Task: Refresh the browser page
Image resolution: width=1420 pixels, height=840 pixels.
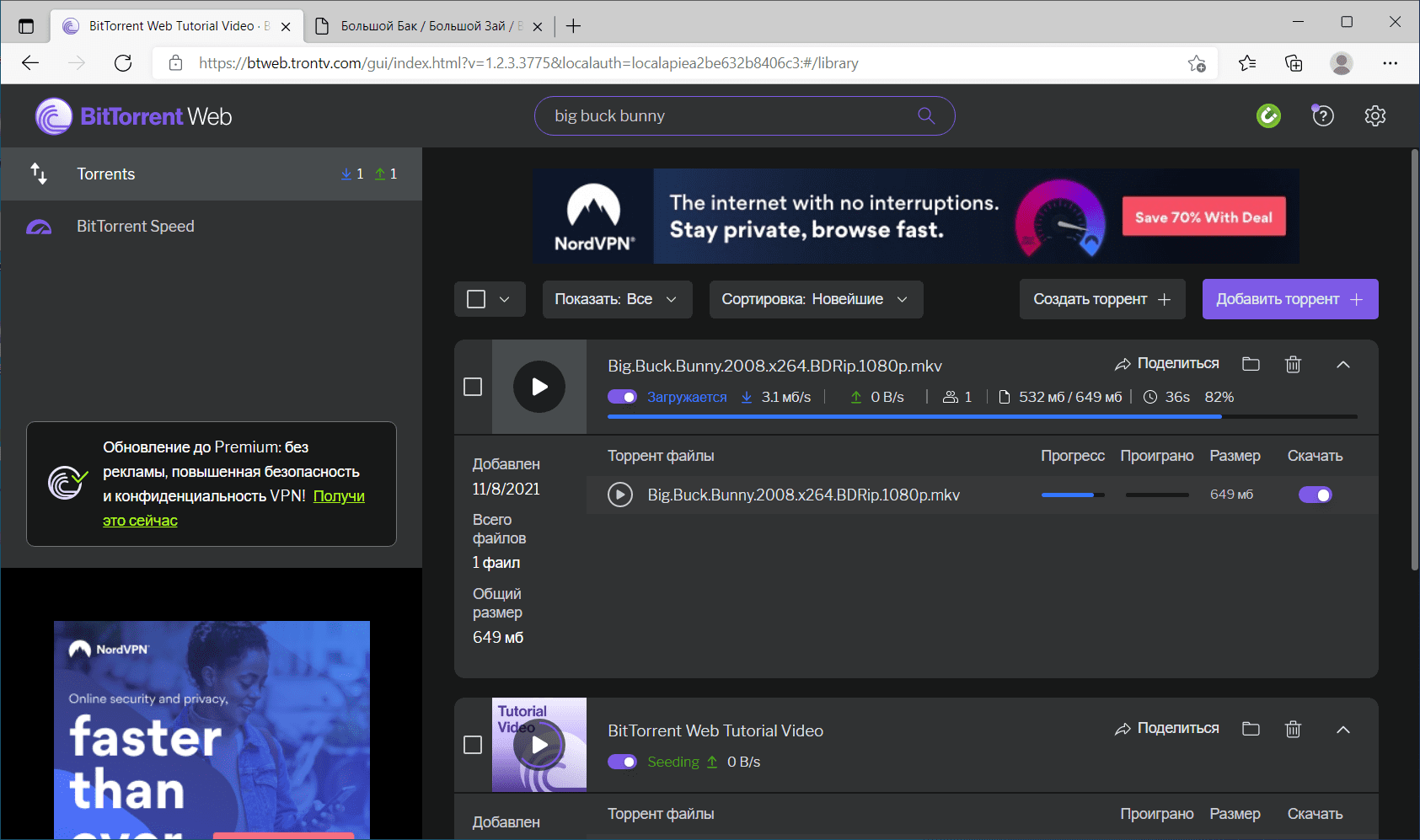Action: [123, 63]
